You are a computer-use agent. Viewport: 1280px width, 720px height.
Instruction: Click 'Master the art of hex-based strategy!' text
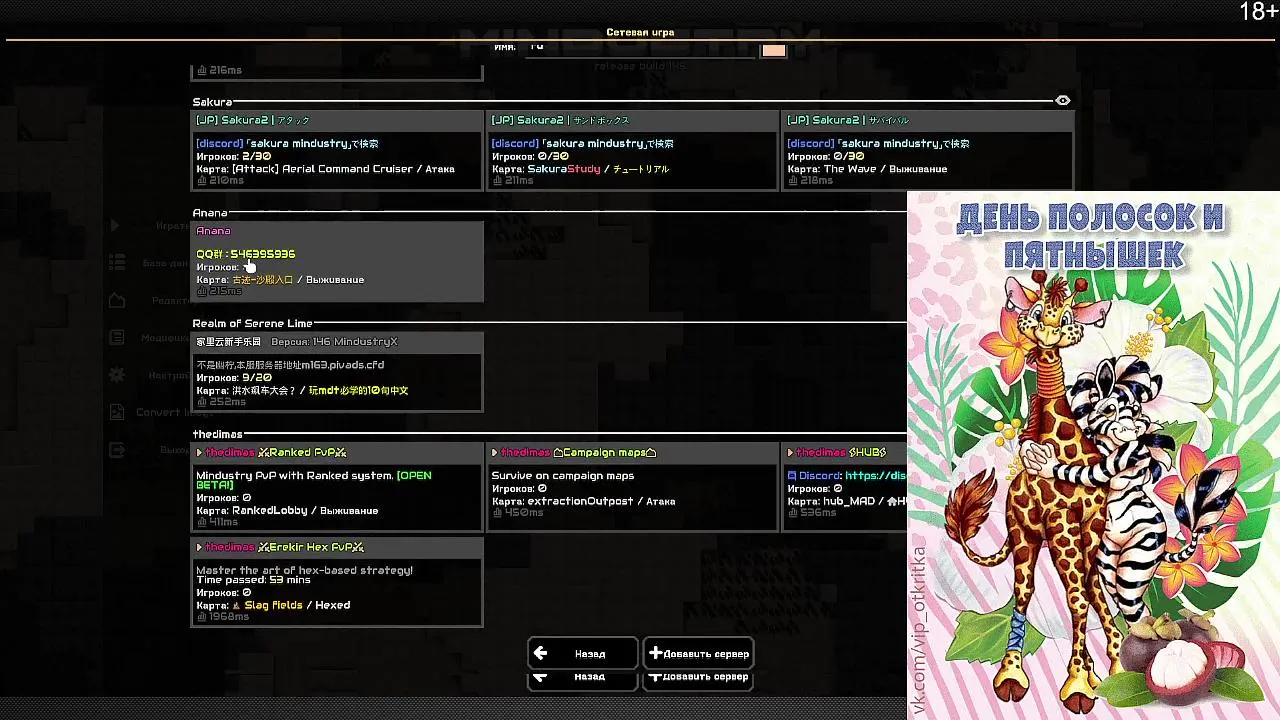click(x=304, y=570)
